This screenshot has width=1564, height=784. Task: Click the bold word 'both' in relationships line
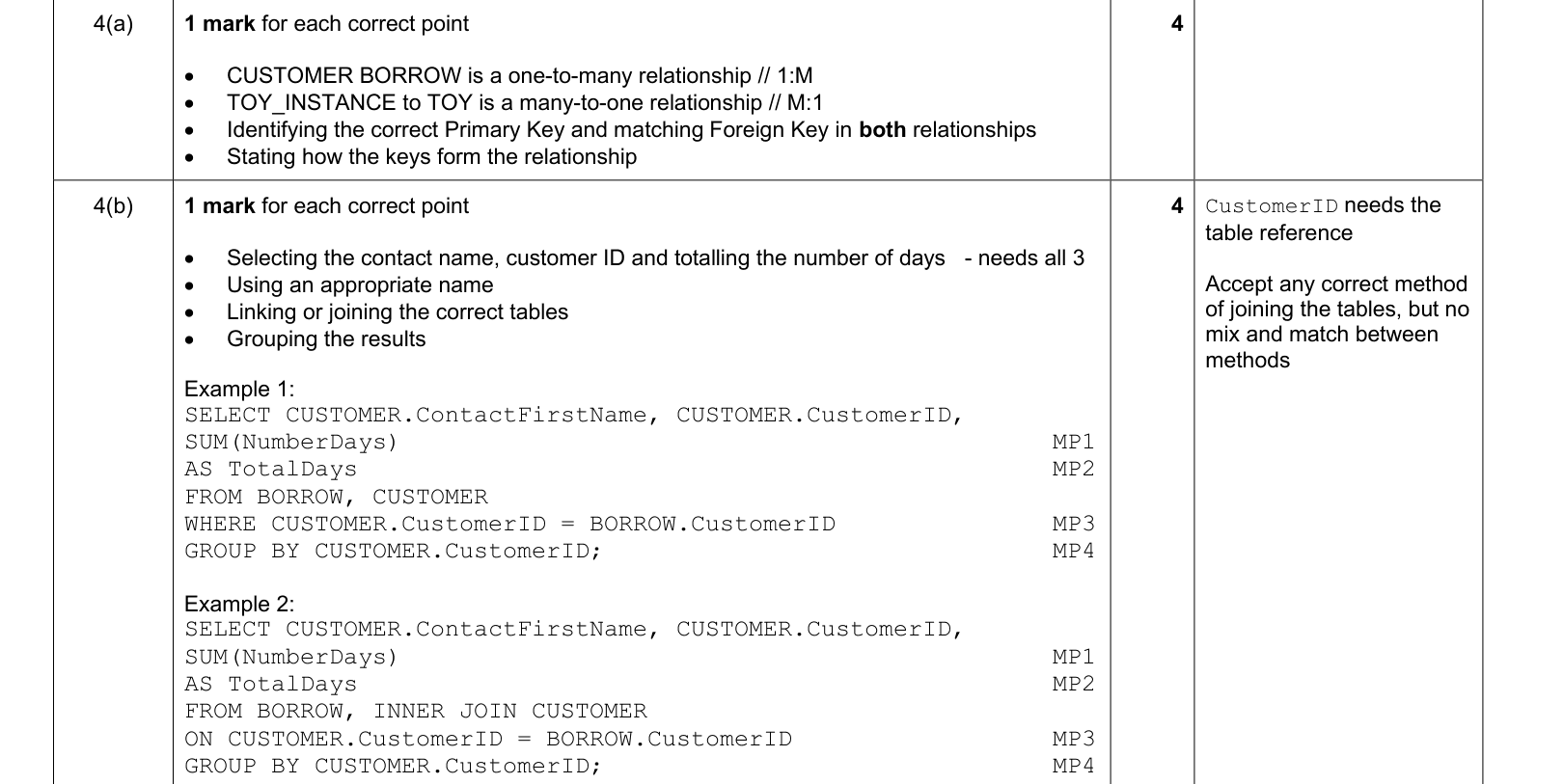pyautogui.click(x=882, y=130)
